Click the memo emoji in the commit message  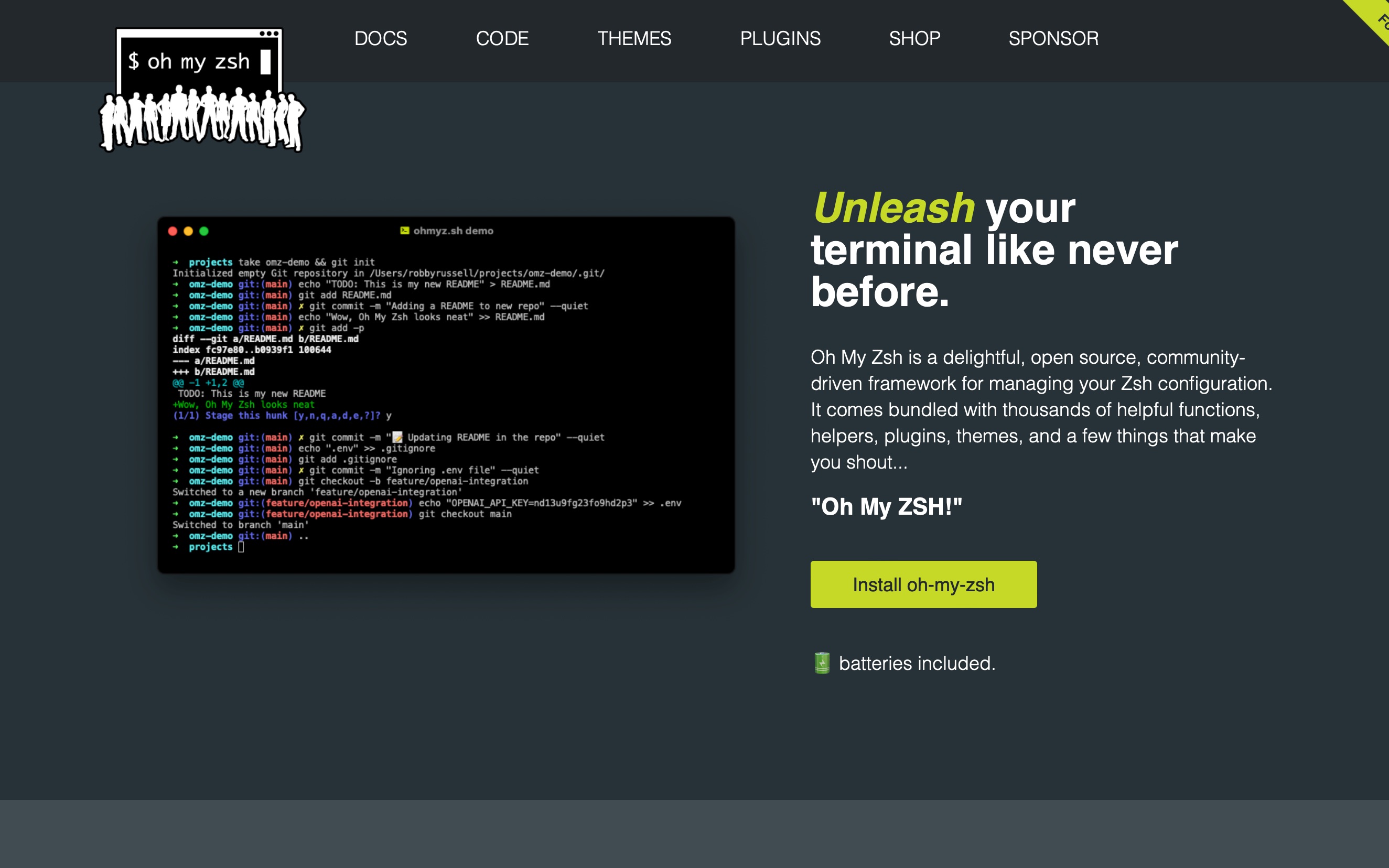pos(397,438)
